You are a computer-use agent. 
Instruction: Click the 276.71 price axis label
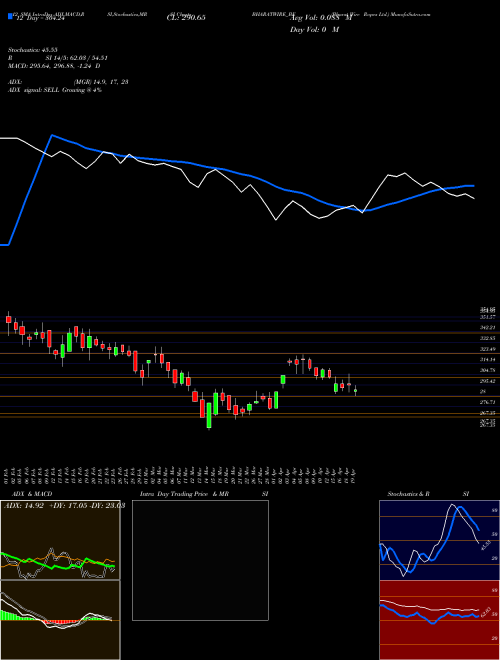tap(489, 403)
